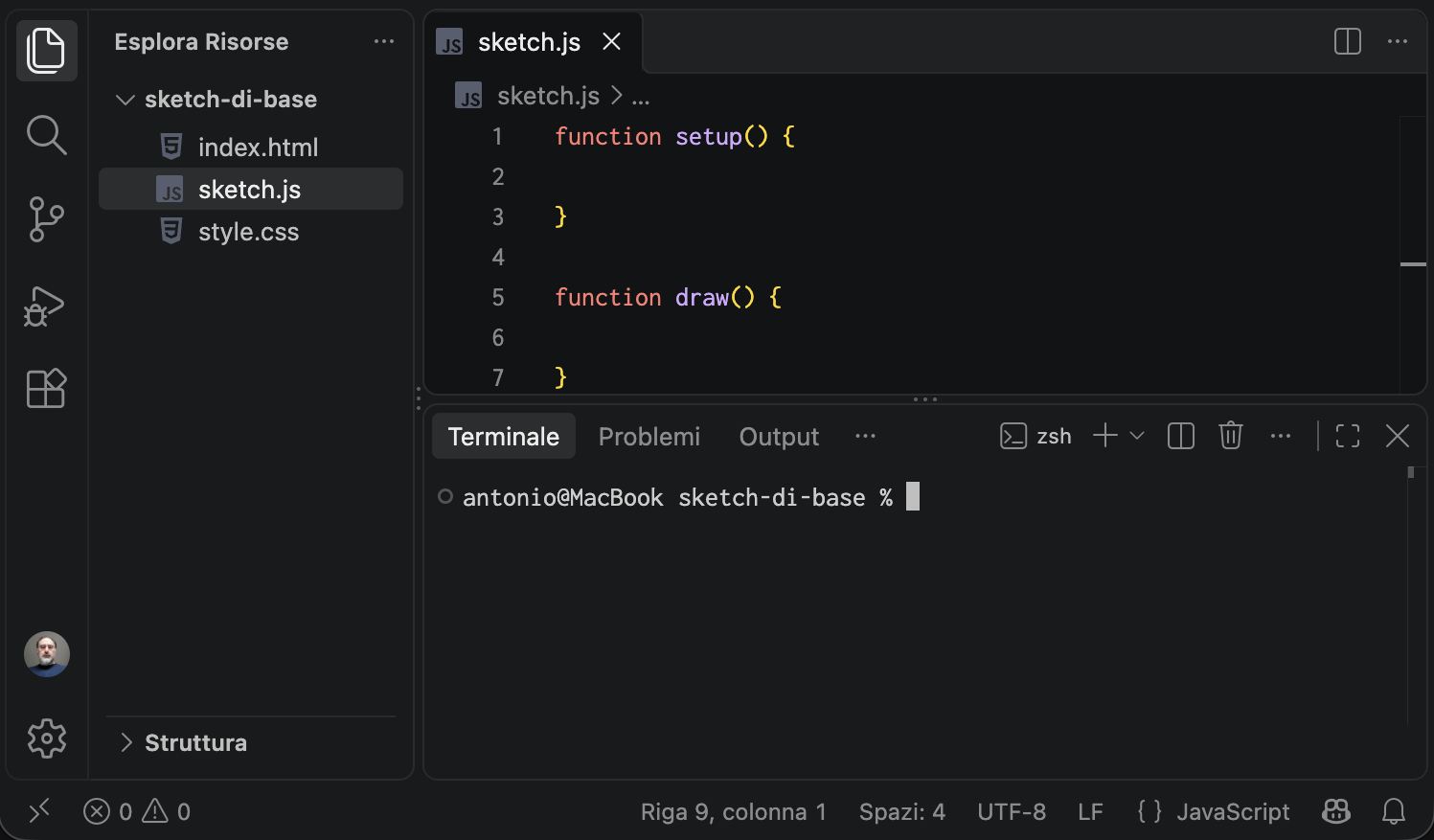The width and height of the screenshot is (1434, 840).
Task: Show more panel tabs ellipsis
Action: [865, 436]
